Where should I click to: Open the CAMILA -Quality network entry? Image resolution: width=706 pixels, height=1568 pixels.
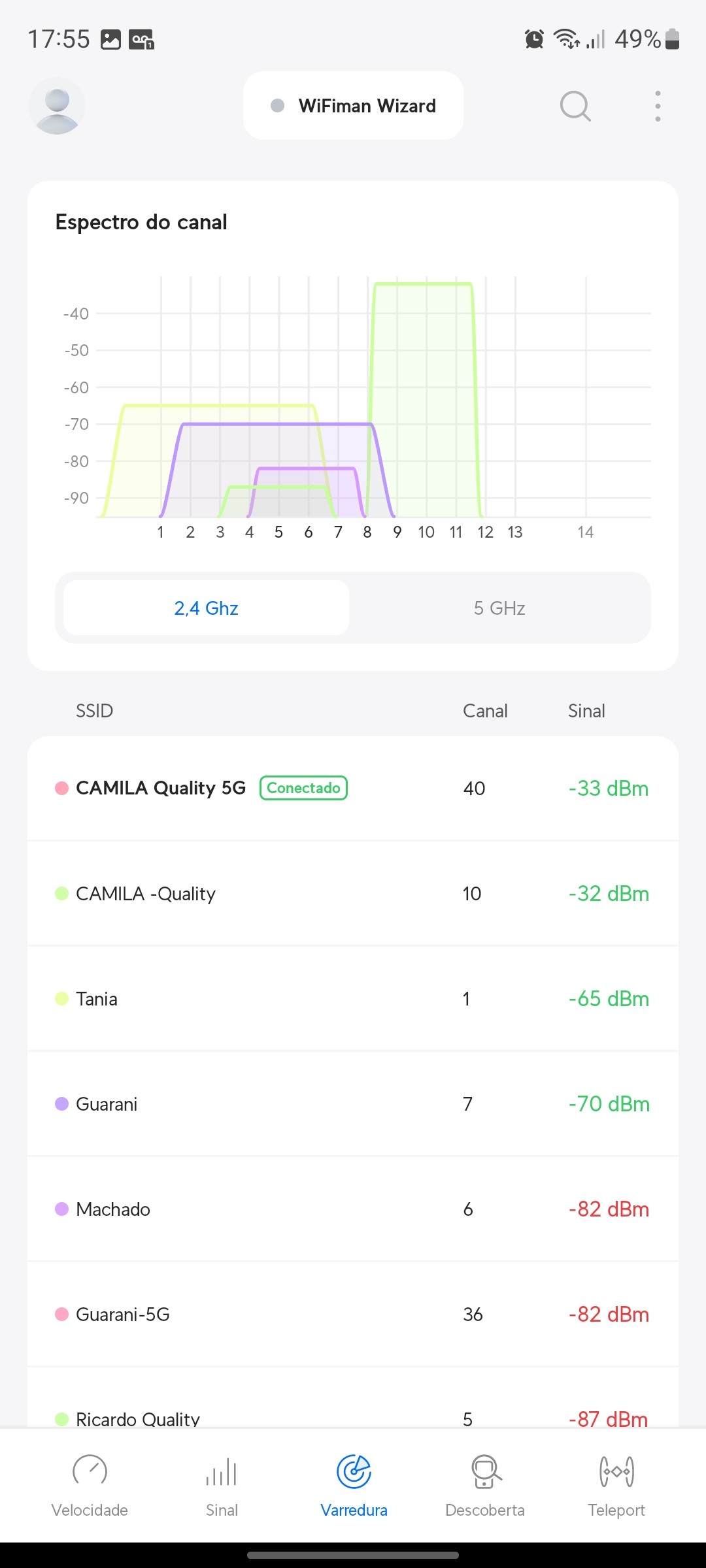coord(353,894)
